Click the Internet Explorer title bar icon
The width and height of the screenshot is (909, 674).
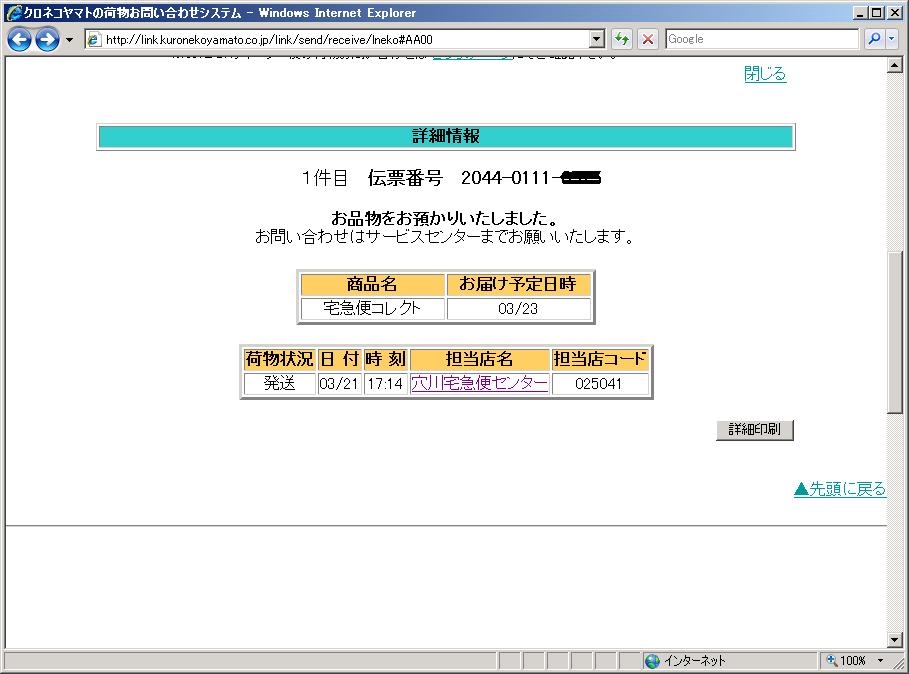(x=13, y=12)
